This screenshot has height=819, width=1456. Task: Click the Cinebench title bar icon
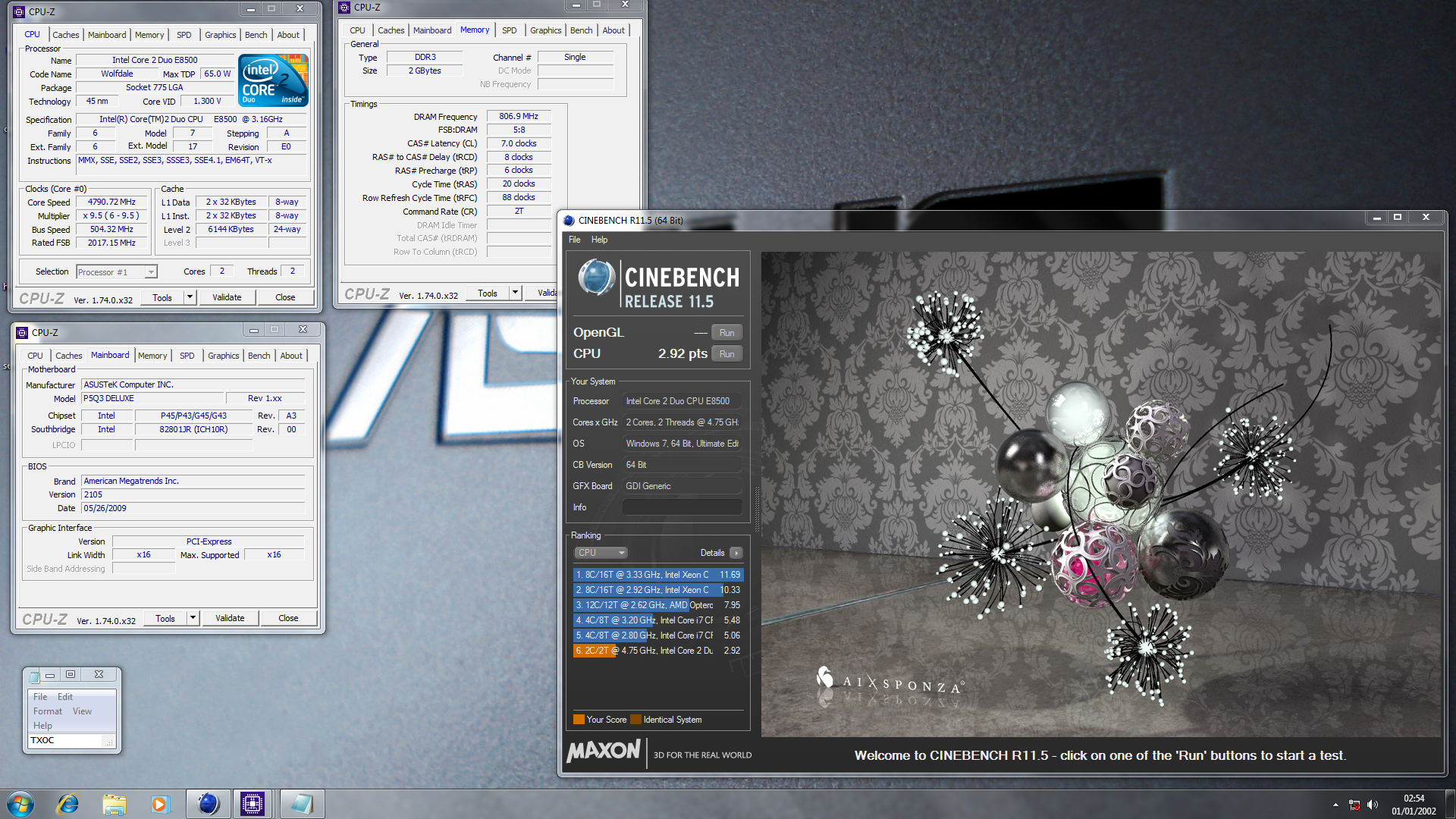[x=569, y=221]
